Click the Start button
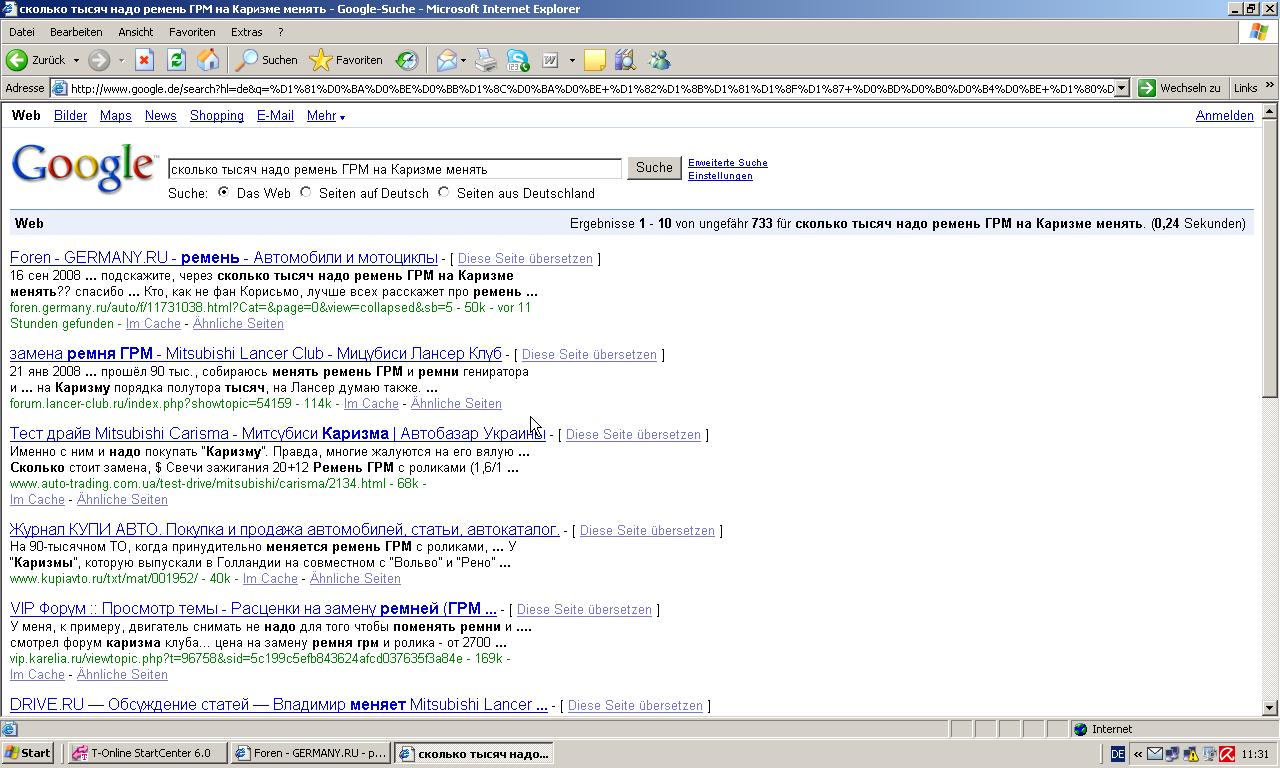 pyautogui.click(x=27, y=753)
